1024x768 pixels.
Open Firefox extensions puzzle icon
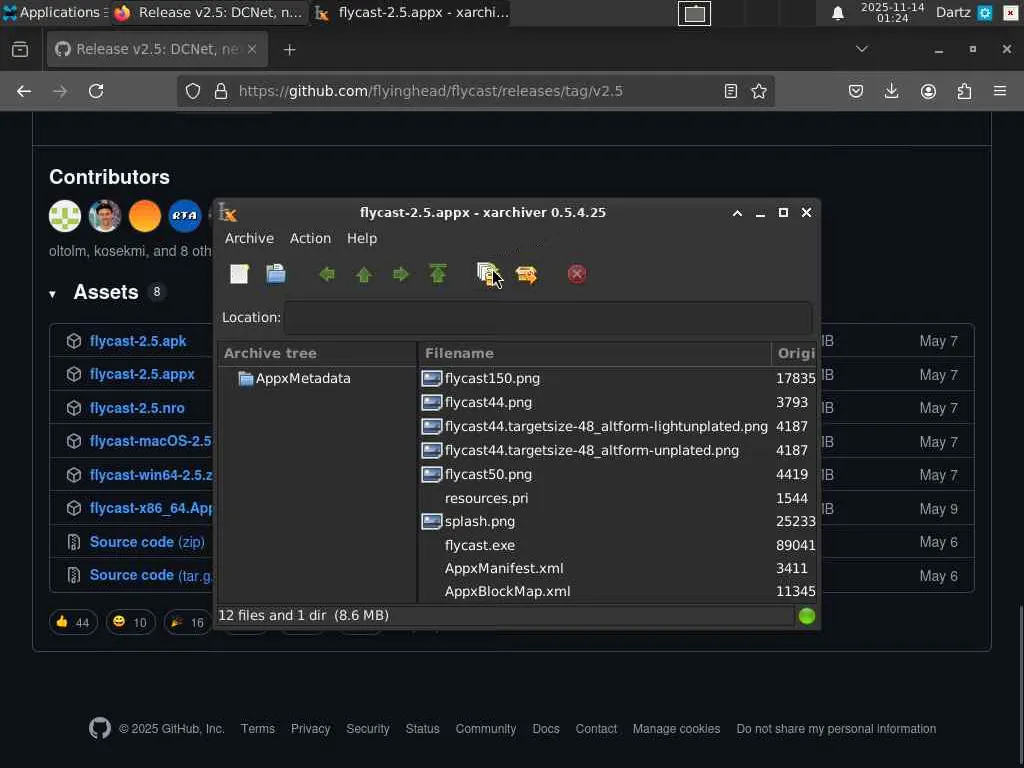click(x=965, y=91)
